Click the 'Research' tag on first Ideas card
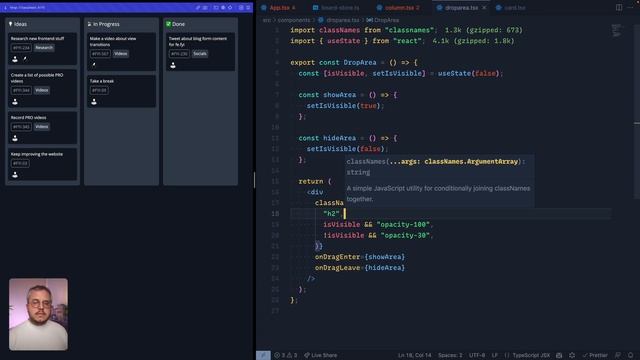Image resolution: width=640 pixels, height=360 pixels. [44, 48]
